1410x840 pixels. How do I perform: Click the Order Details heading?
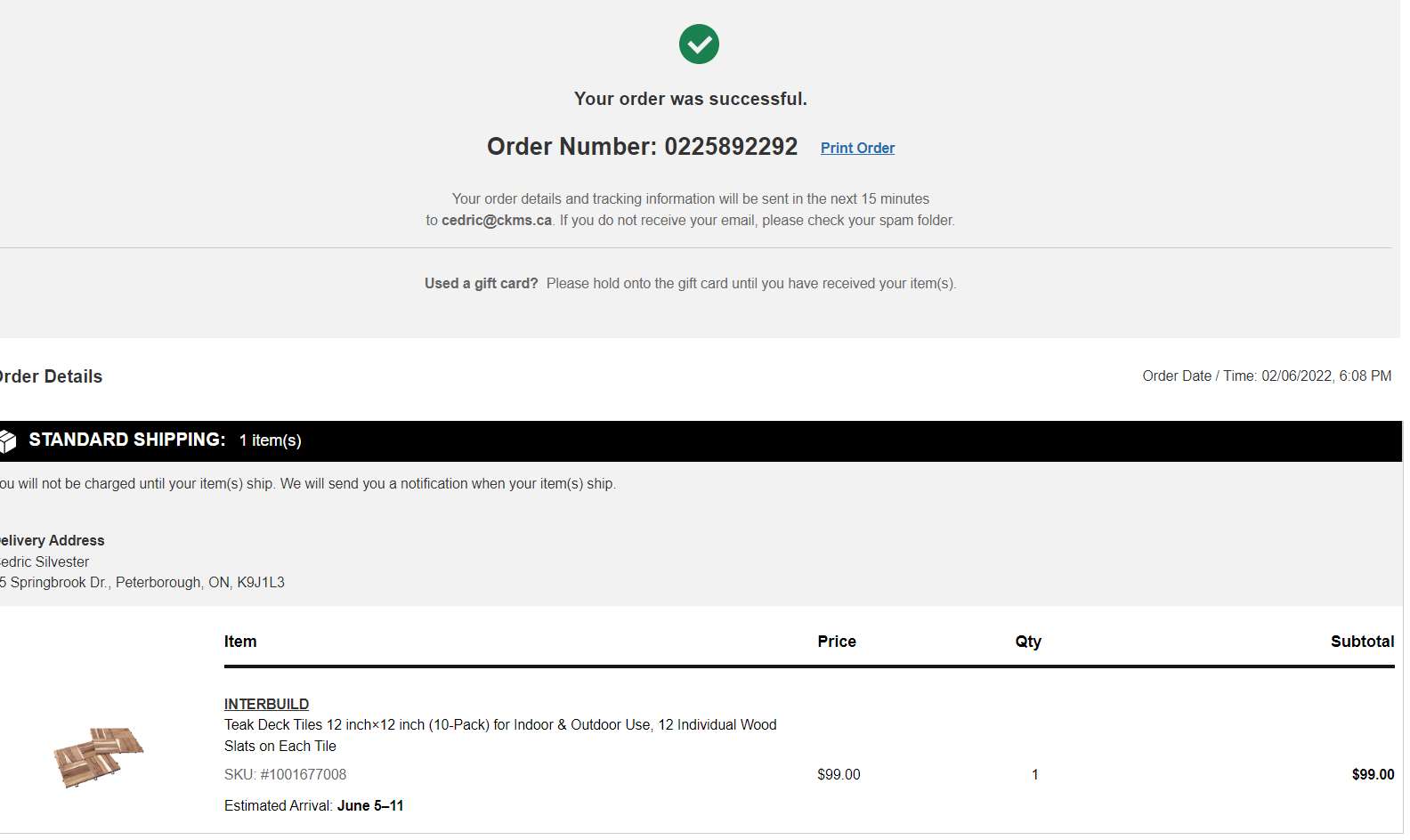52,376
